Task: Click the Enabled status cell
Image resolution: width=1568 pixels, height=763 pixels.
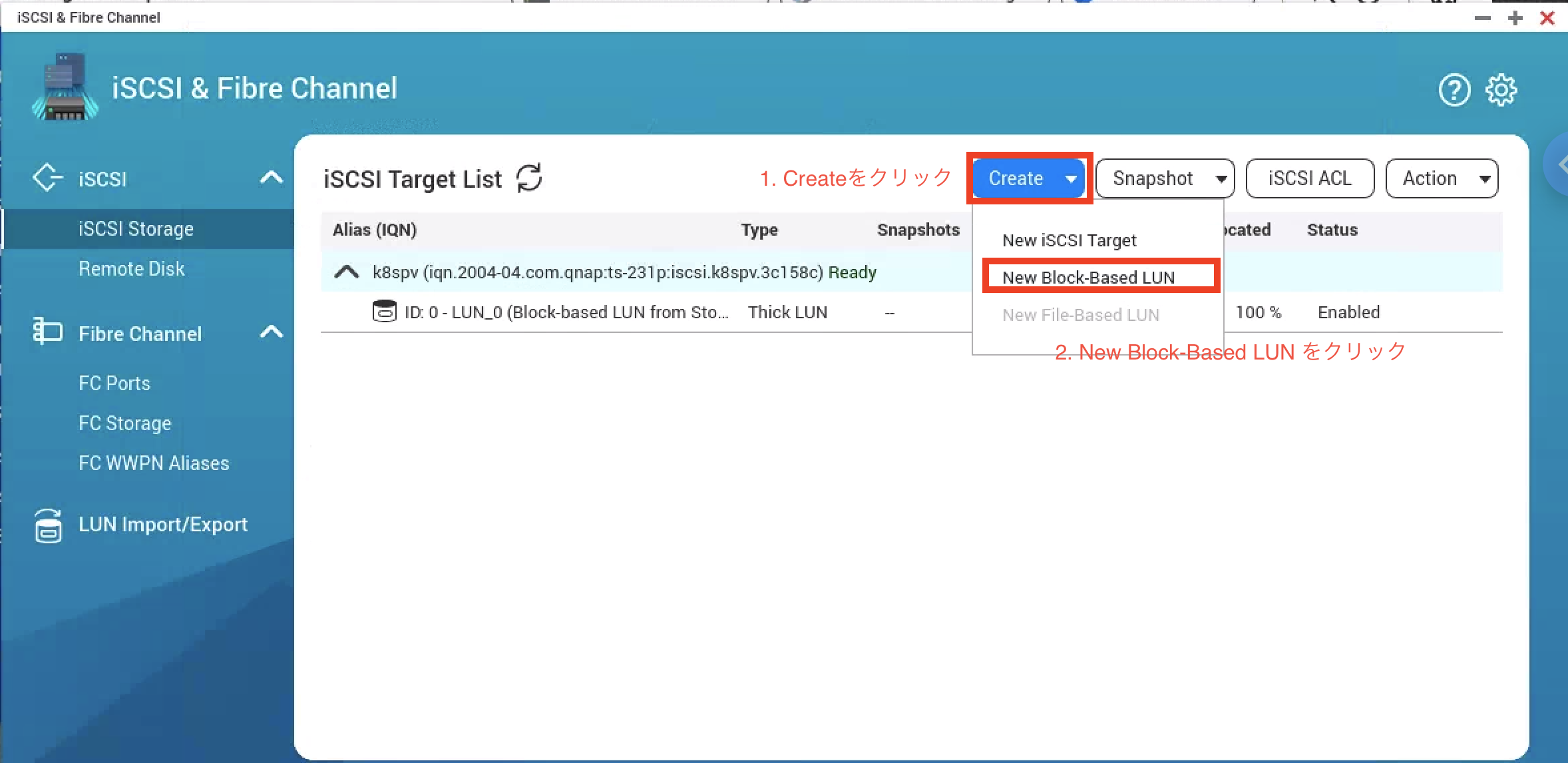Action: pos(1349,312)
